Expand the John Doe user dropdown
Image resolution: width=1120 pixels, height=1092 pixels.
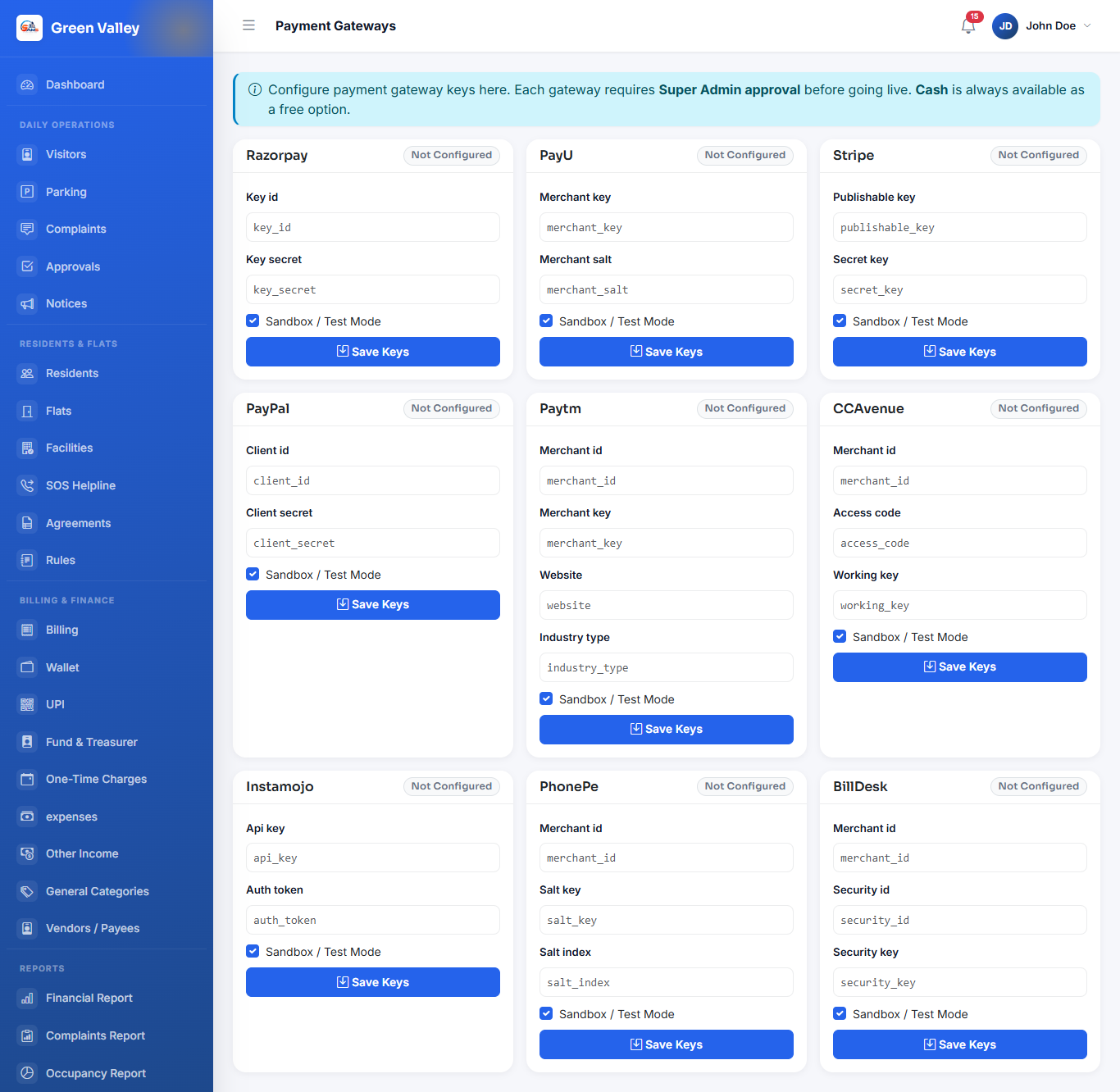click(x=1042, y=25)
